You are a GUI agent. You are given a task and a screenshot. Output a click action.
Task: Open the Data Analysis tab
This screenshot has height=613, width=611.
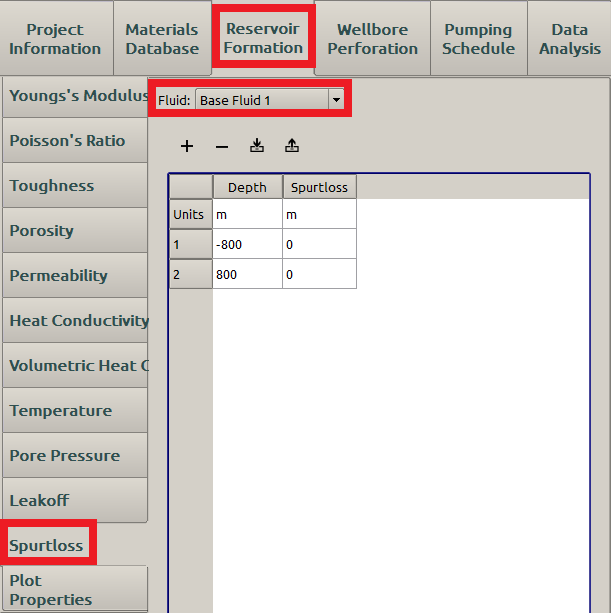570,39
